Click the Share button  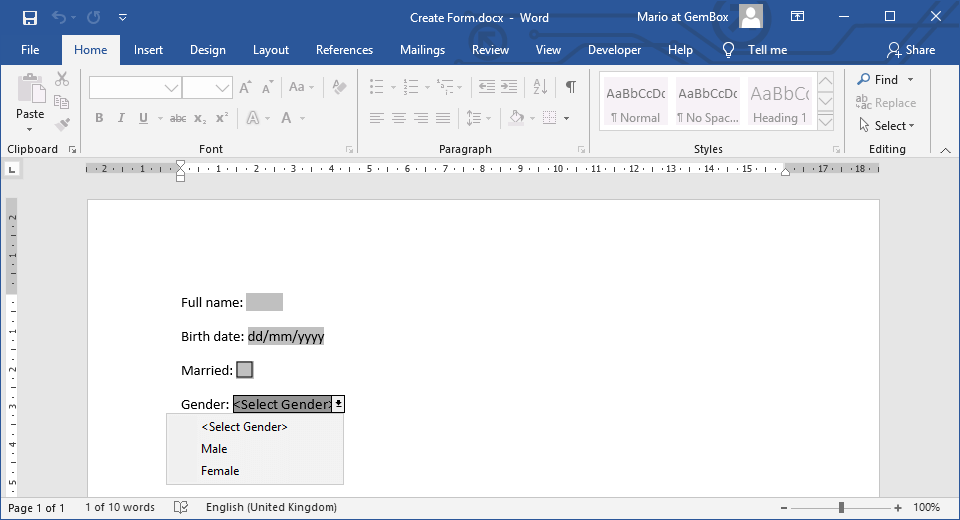point(911,50)
